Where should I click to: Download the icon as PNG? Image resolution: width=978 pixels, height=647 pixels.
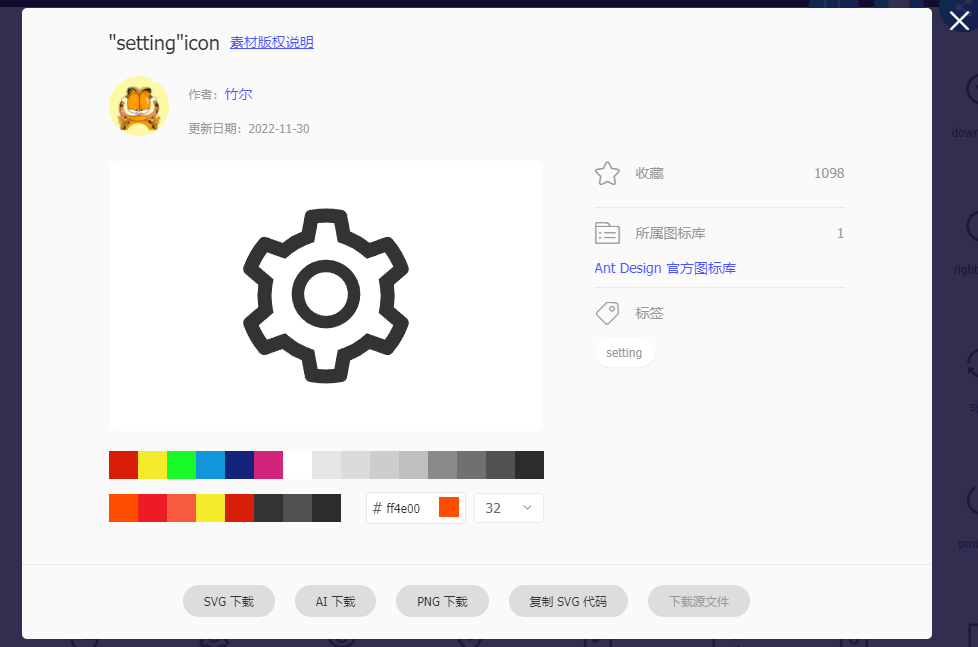442,601
